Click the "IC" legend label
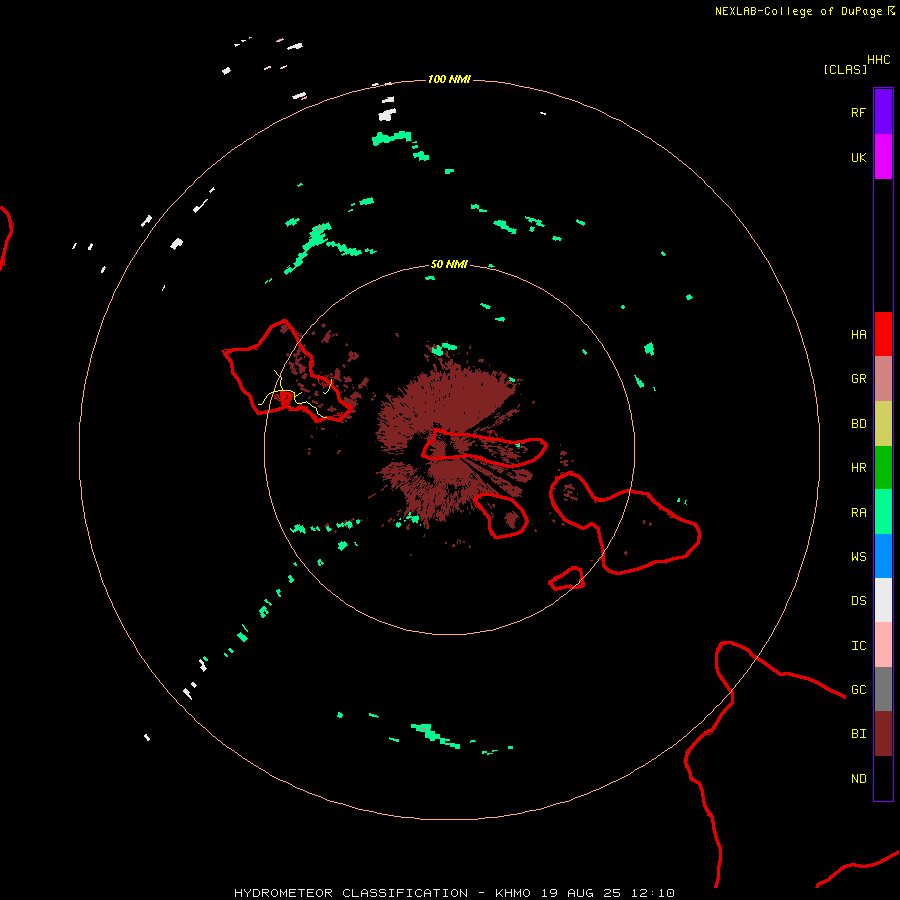The height and width of the screenshot is (900, 900). [859, 646]
